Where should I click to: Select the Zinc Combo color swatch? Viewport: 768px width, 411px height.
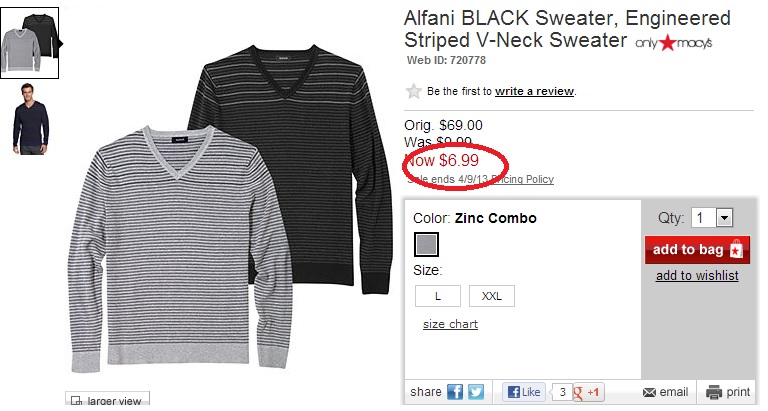[426, 244]
